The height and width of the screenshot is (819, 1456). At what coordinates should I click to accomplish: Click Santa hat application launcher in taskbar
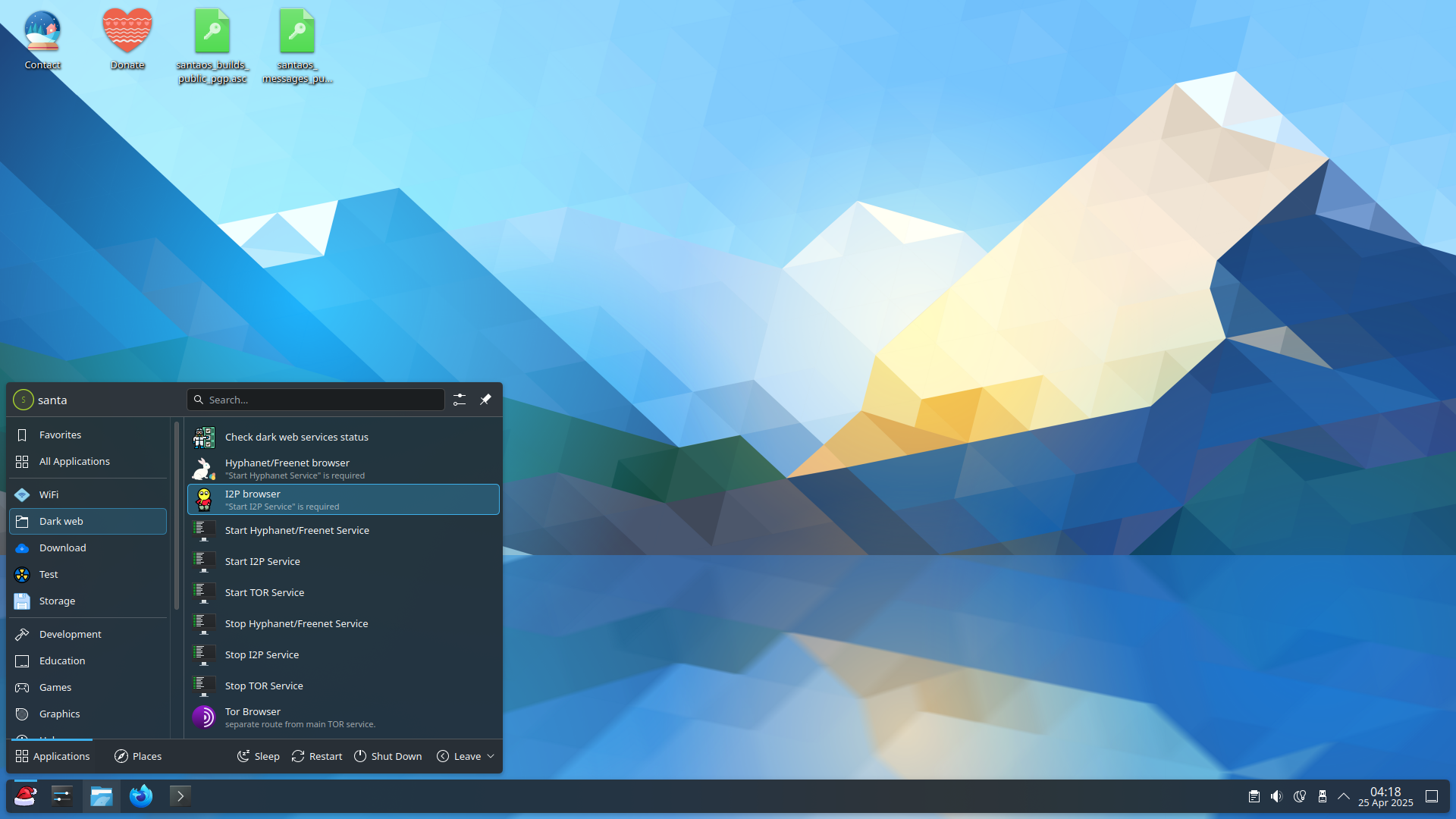26,796
